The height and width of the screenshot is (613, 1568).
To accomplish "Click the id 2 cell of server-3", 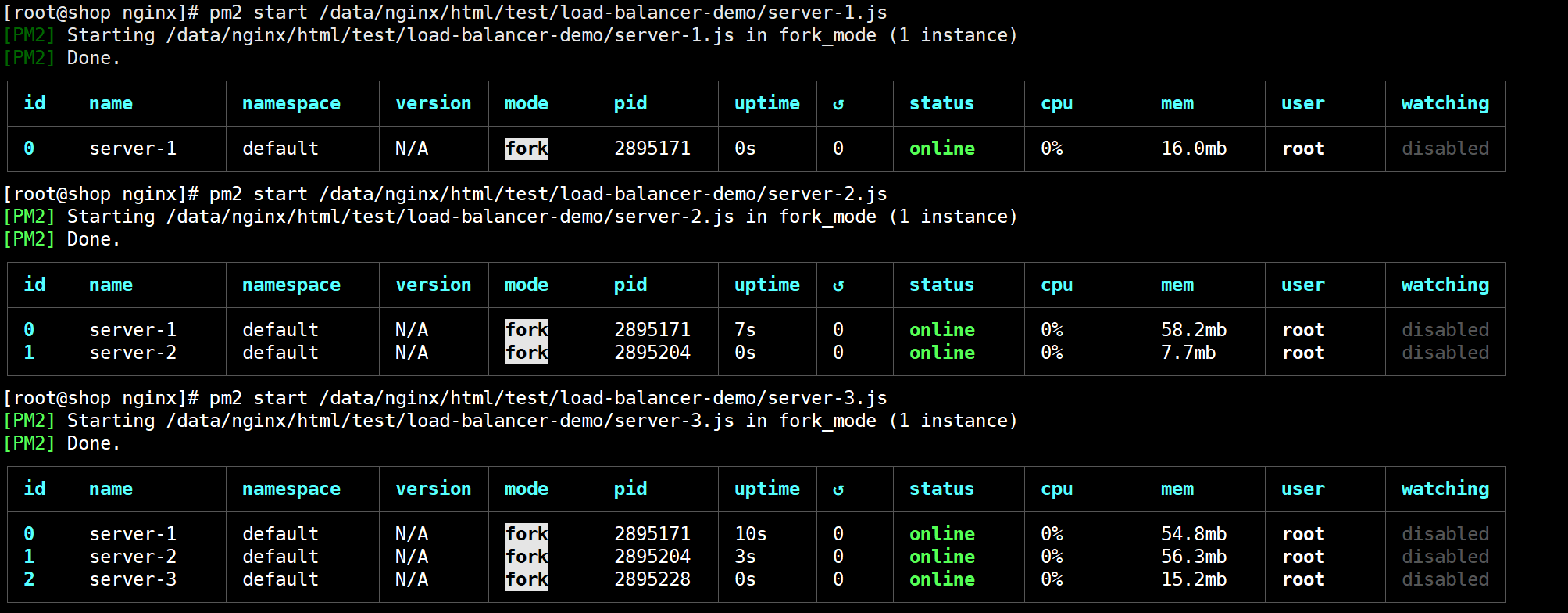I will 29,579.
